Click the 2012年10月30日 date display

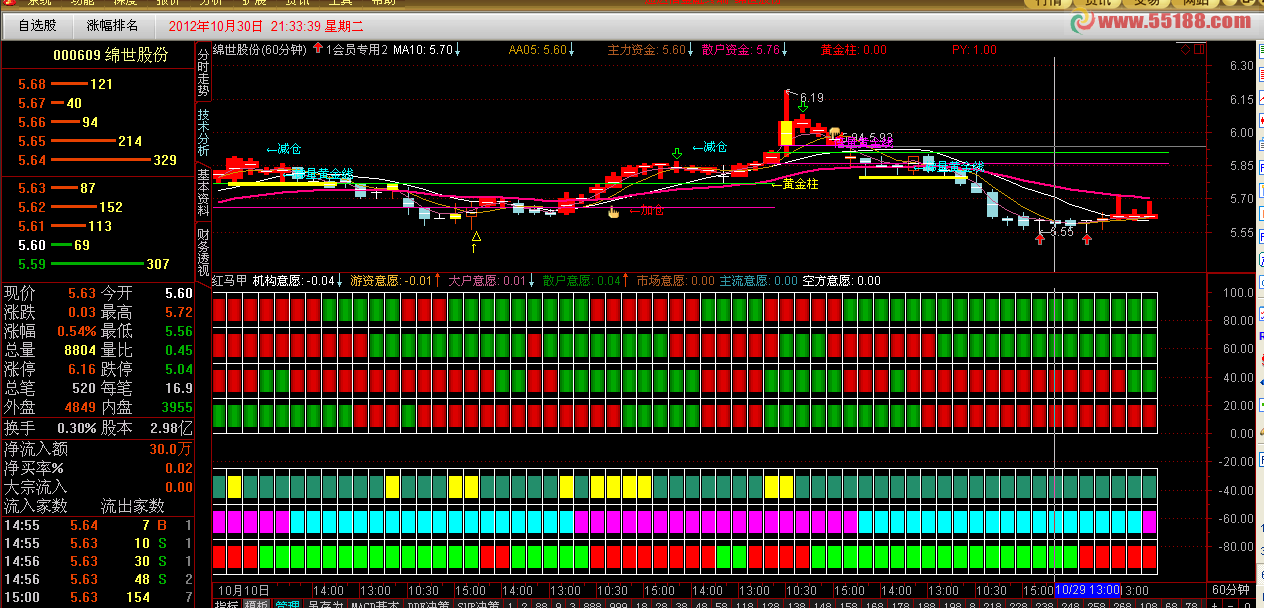(216, 25)
